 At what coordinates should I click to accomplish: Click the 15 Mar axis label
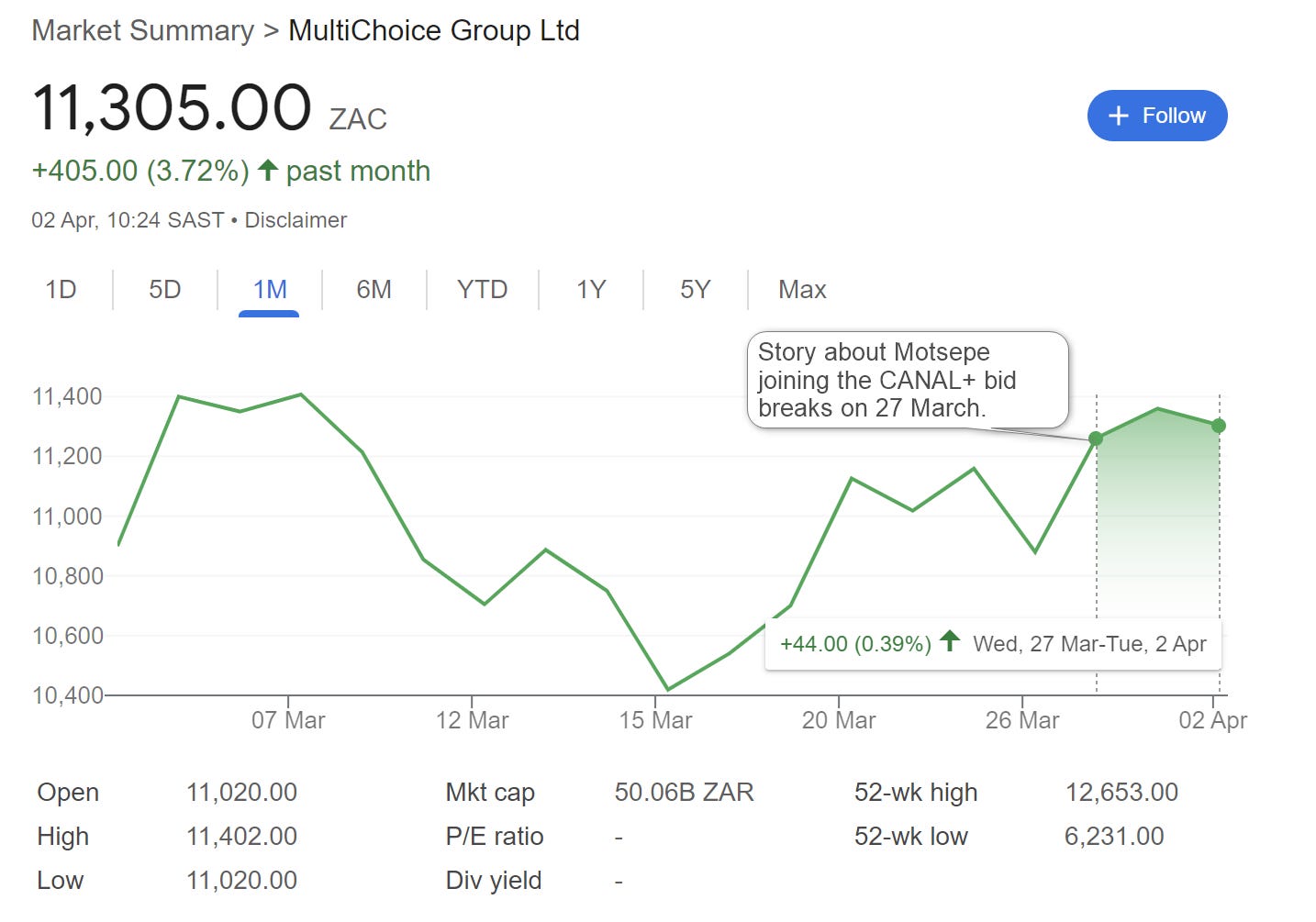click(x=655, y=720)
